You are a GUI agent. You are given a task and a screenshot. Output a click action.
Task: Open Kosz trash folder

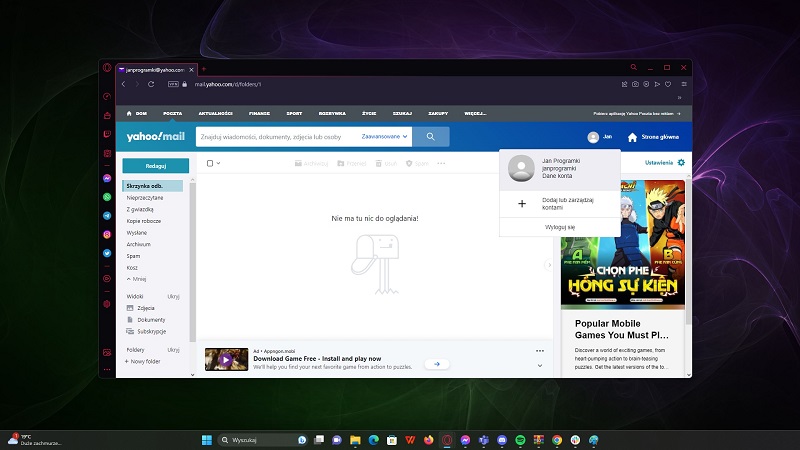click(132, 268)
